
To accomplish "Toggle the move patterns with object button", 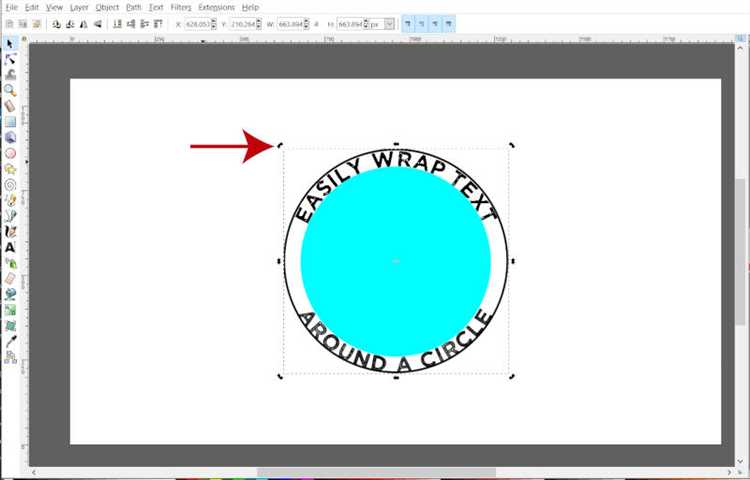I will pos(448,24).
